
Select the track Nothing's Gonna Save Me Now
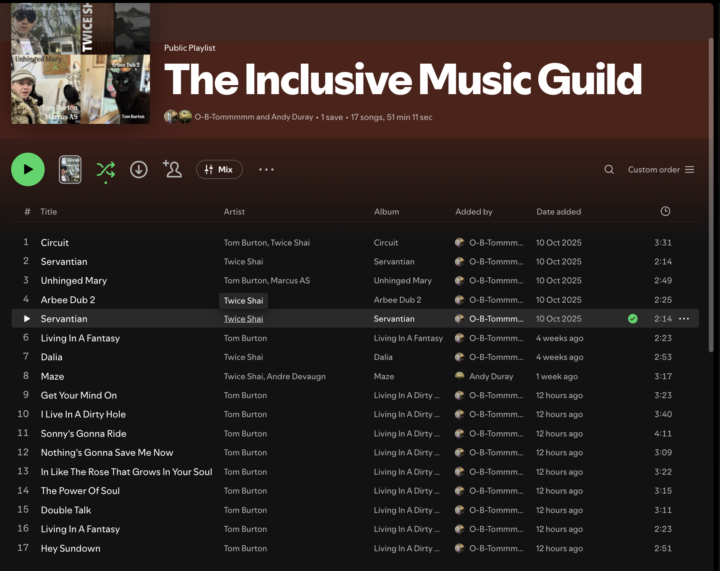tap(107, 453)
